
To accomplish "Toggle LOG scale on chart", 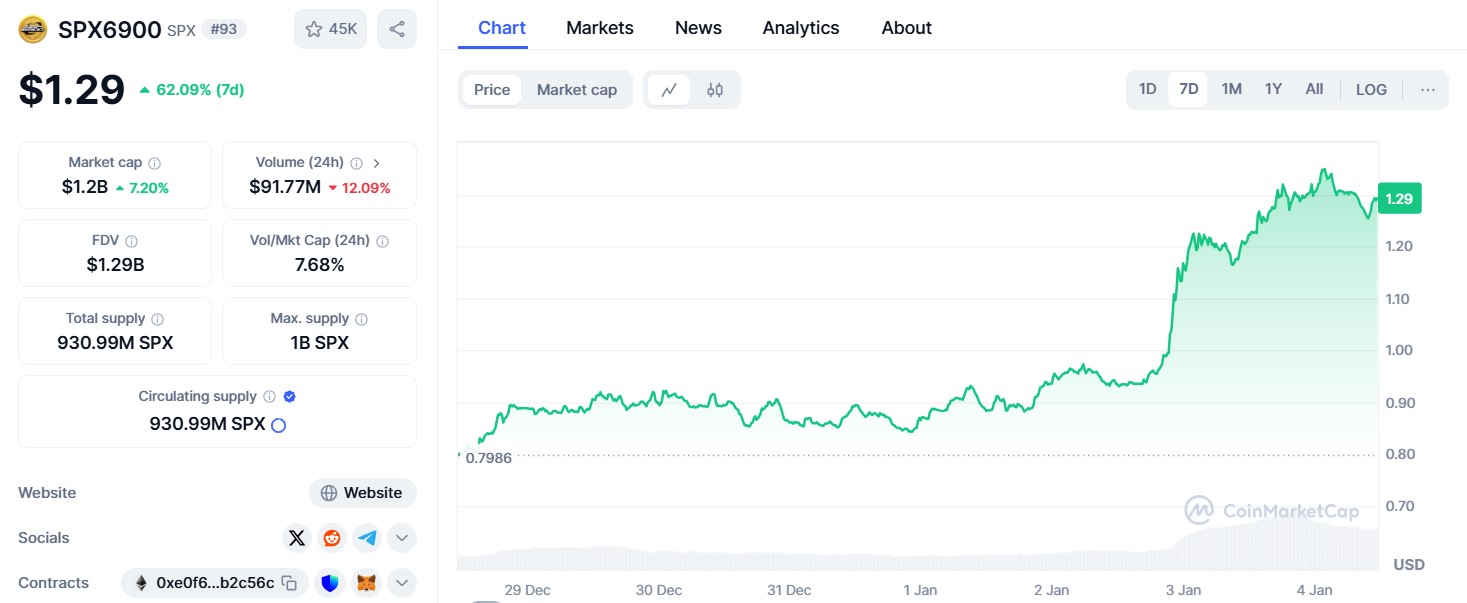I will (1371, 90).
